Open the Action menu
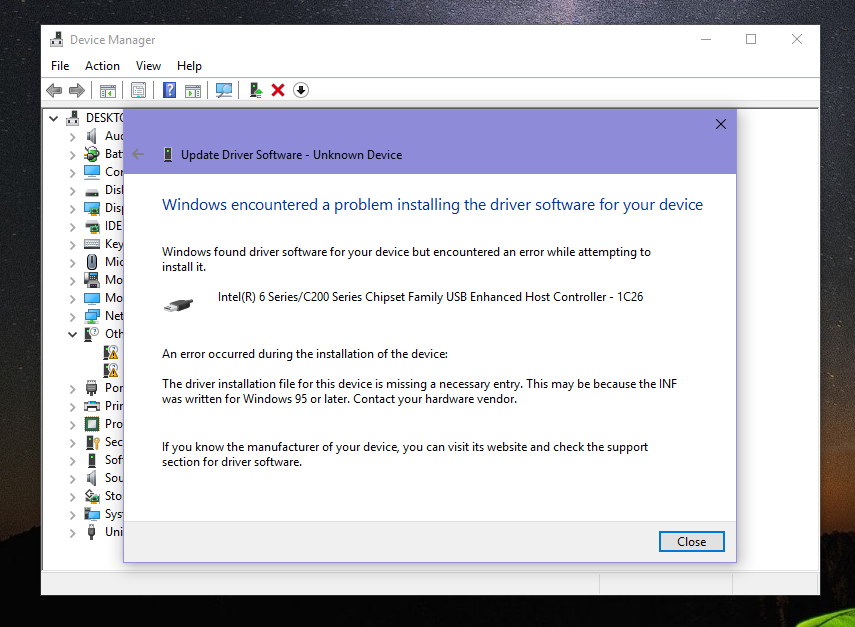 102,66
